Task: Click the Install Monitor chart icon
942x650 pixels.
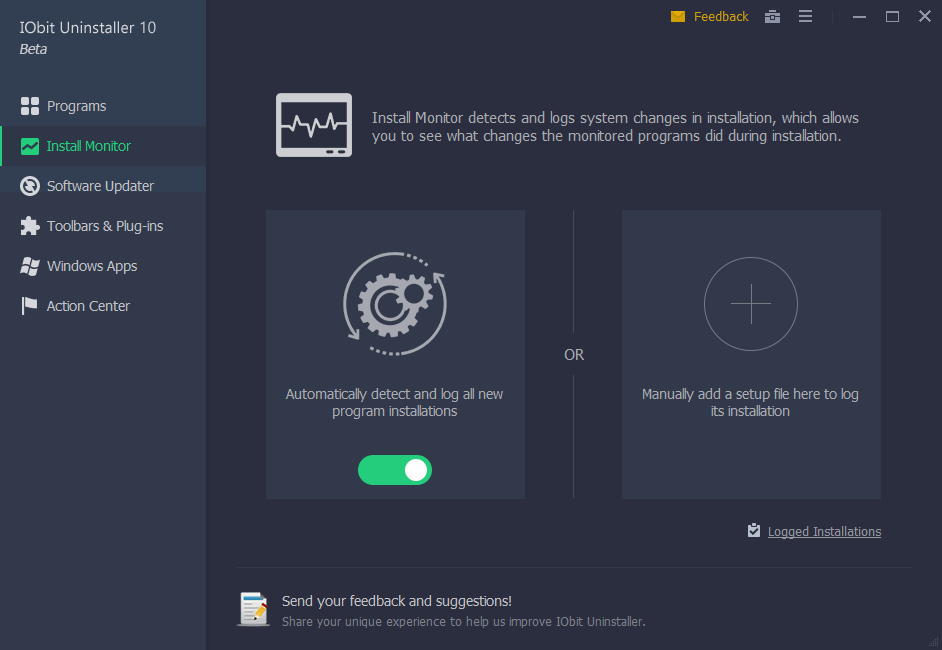Action: click(x=29, y=146)
